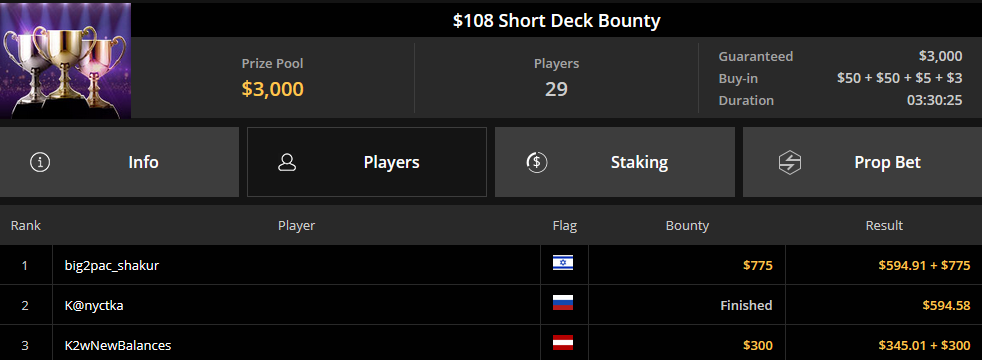Open the Info tab
The width and height of the screenshot is (982, 360).
(119, 162)
